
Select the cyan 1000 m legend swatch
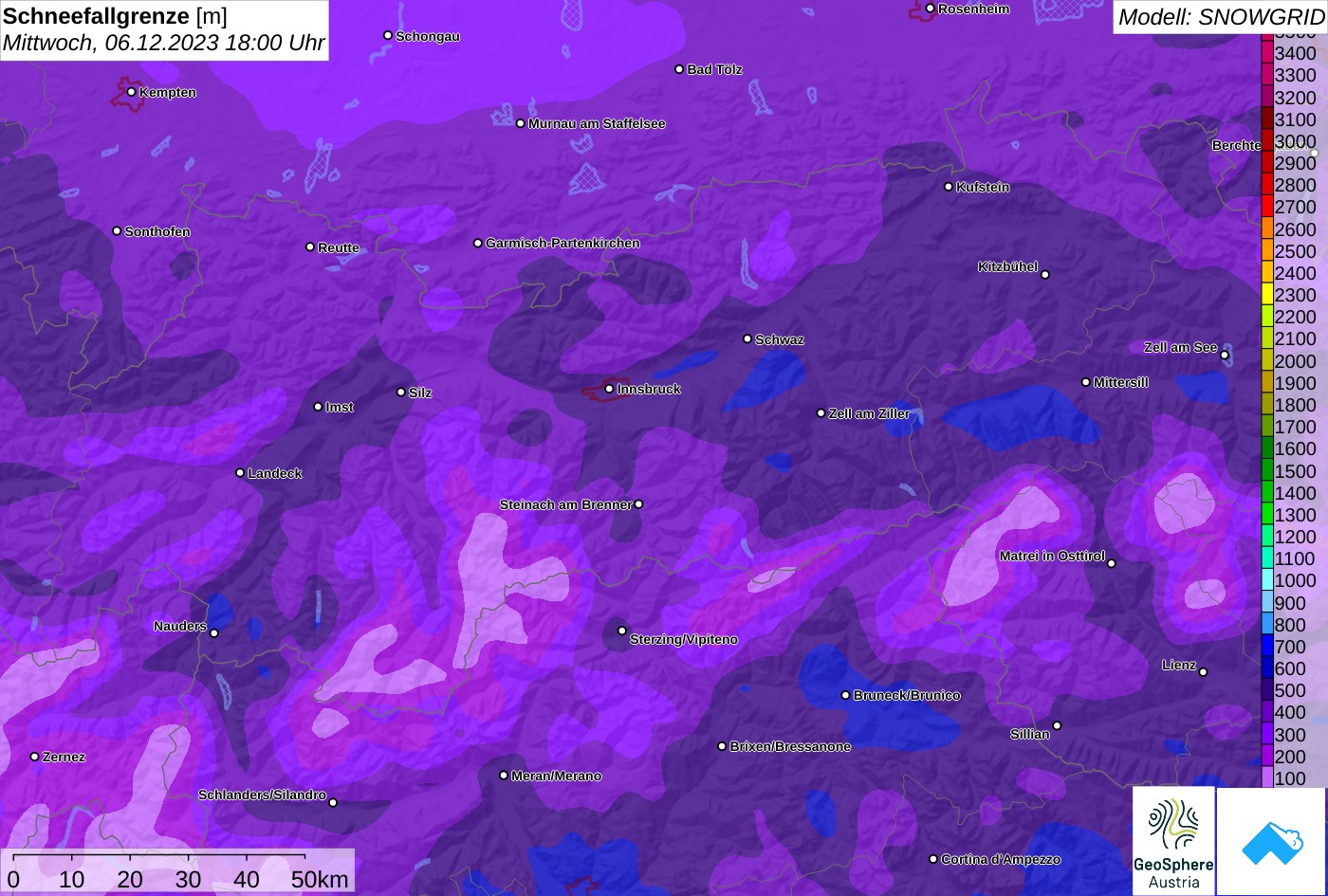pyautogui.click(x=1266, y=581)
